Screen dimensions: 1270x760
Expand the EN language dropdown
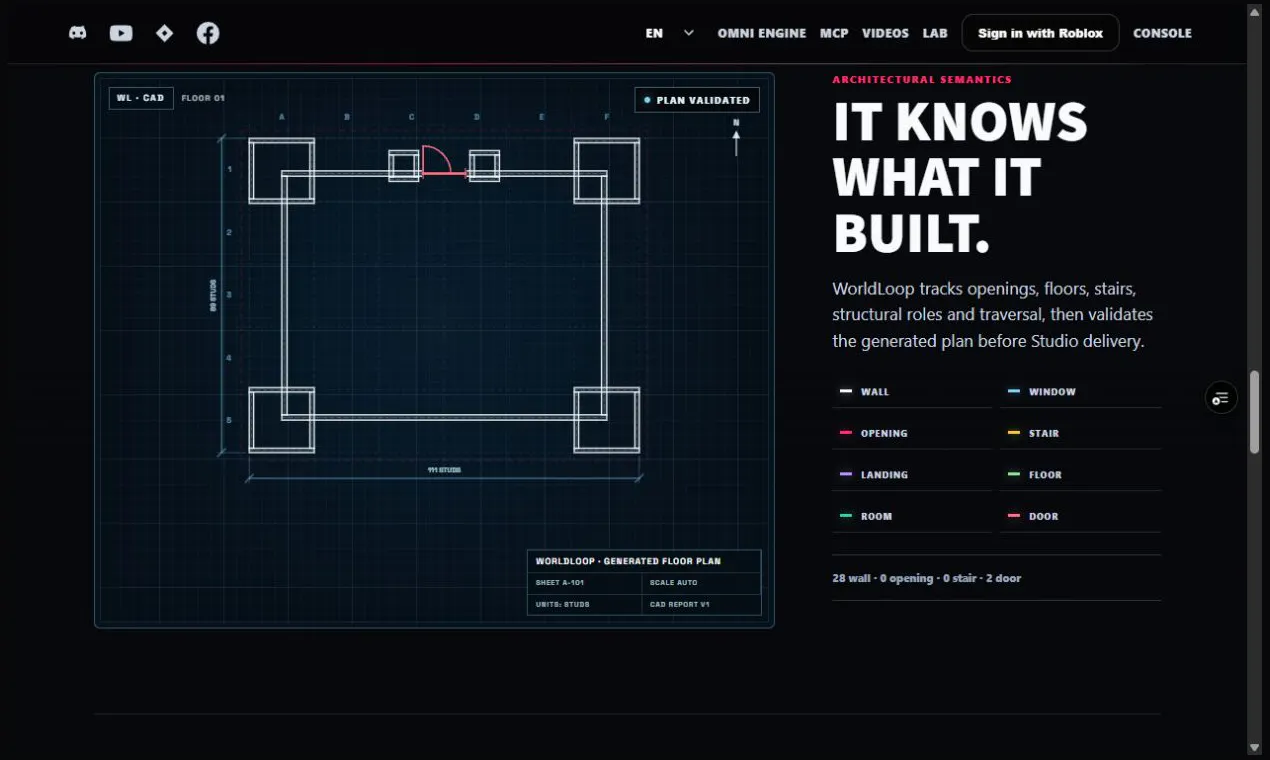click(670, 33)
